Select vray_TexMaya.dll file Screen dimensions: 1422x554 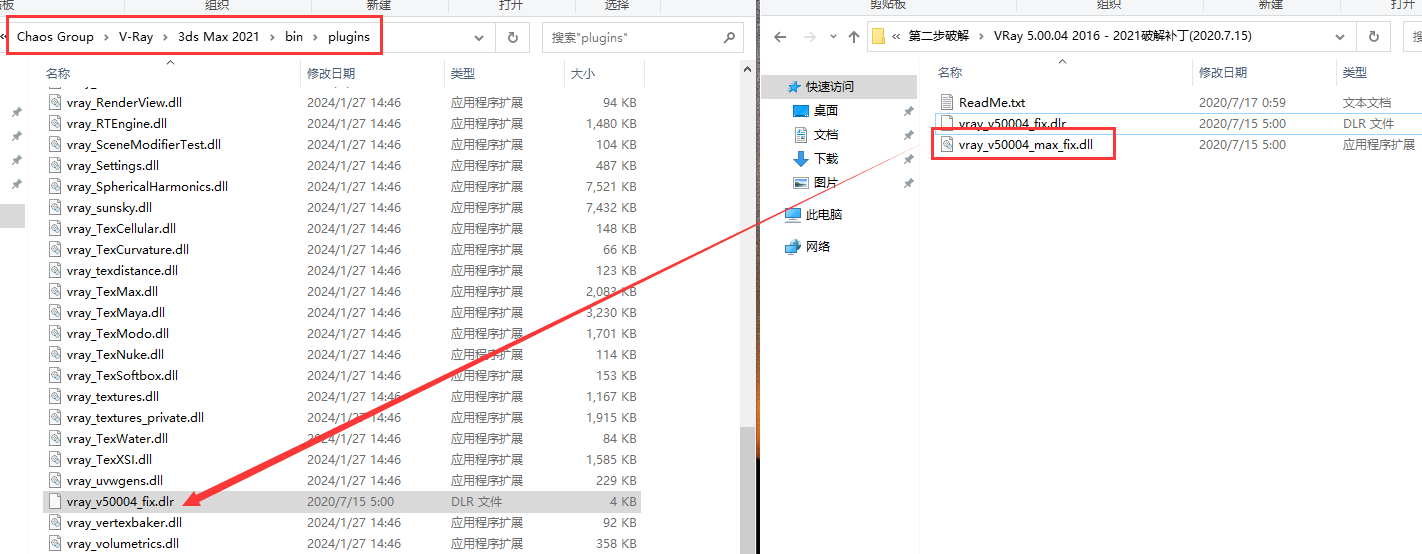click(x=342, y=312)
